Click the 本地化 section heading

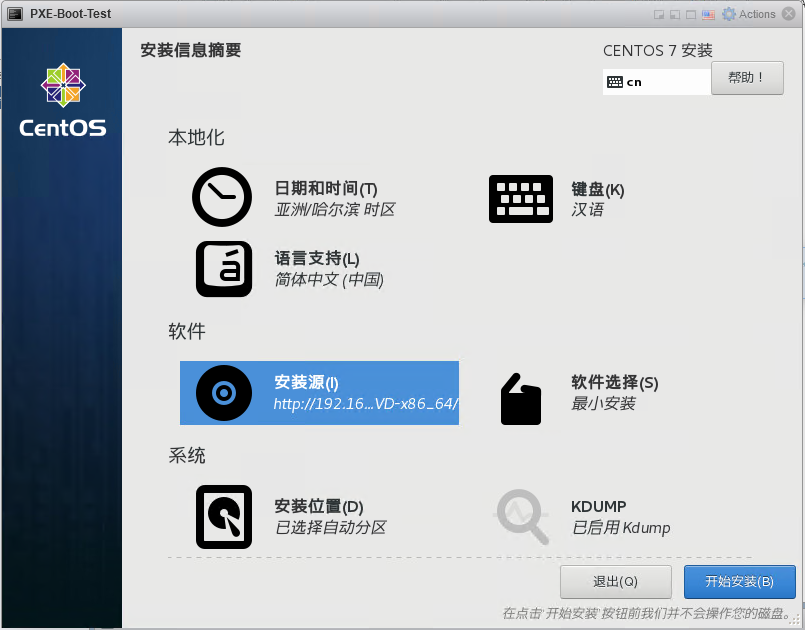click(x=196, y=138)
